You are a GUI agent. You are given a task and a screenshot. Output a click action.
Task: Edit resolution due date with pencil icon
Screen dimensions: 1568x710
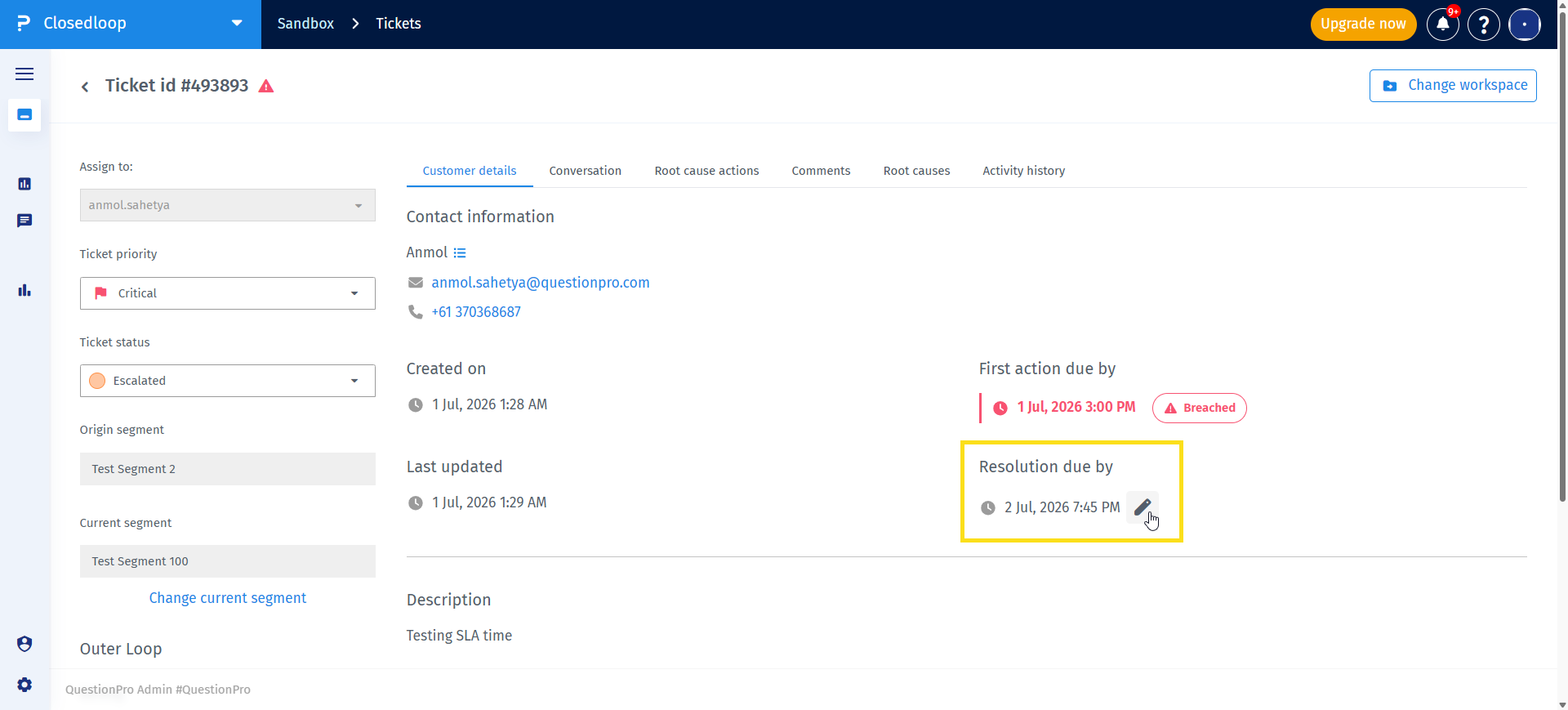tap(1142, 507)
